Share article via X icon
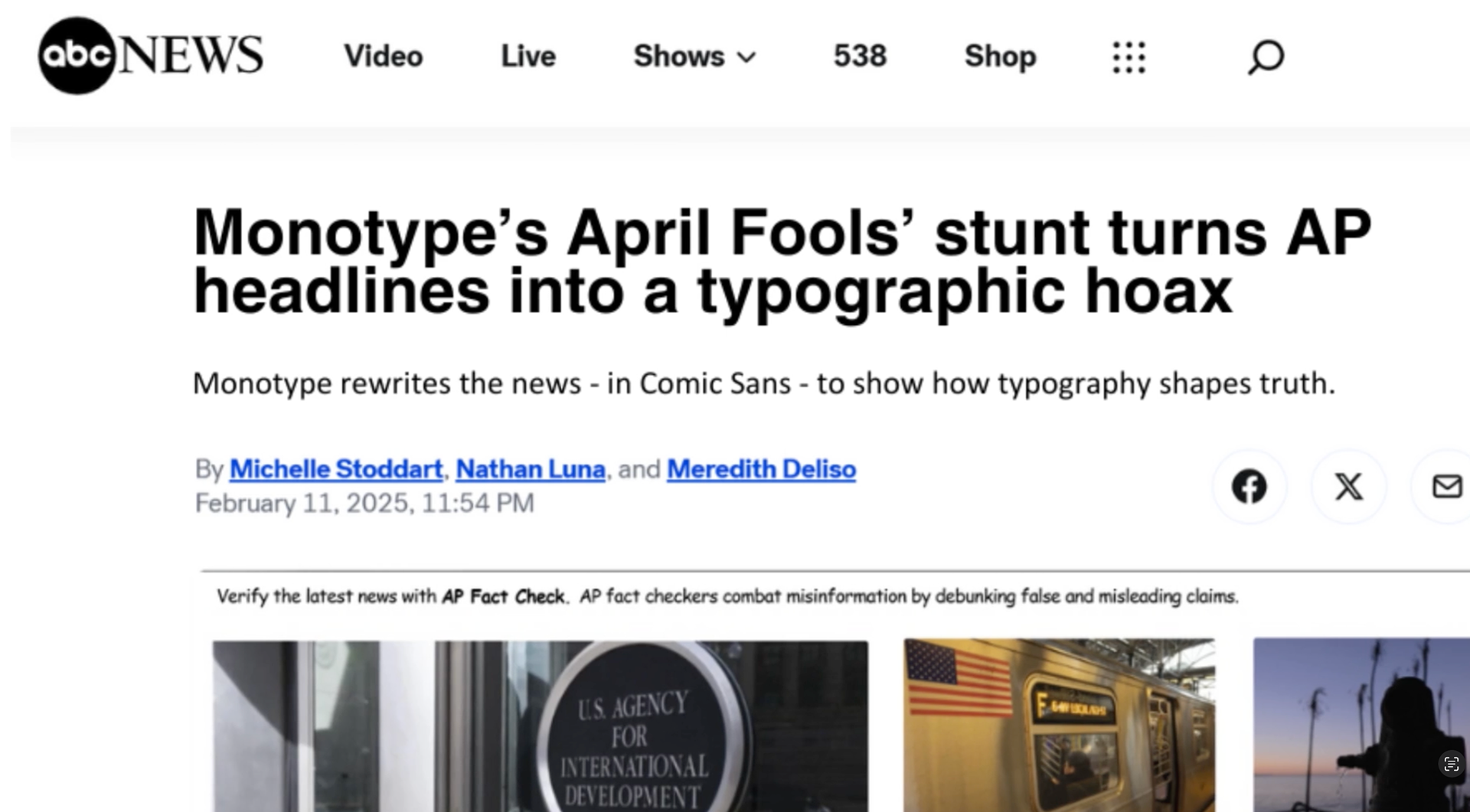Image resolution: width=1470 pixels, height=812 pixels. click(1348, 487)
